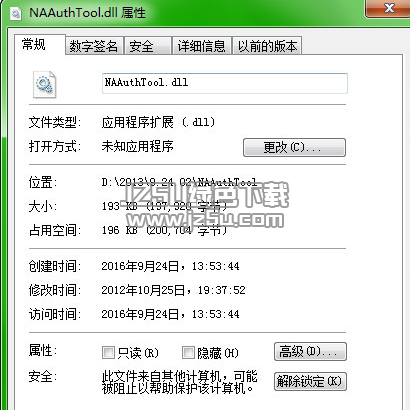Click the file type text 应用程序扩展 (.dll)
The height and width of the screenshot is (410, 410).
tap(158, 122)
